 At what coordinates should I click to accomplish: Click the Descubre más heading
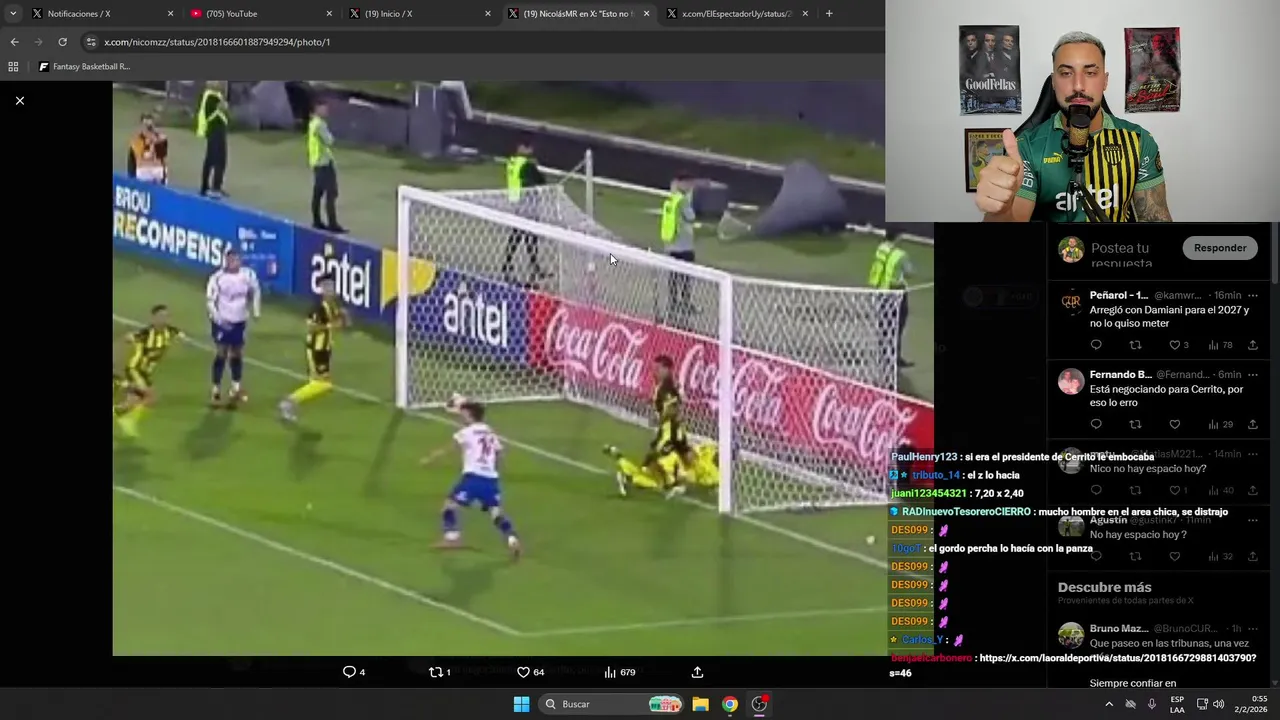(x=1105, y=587)
